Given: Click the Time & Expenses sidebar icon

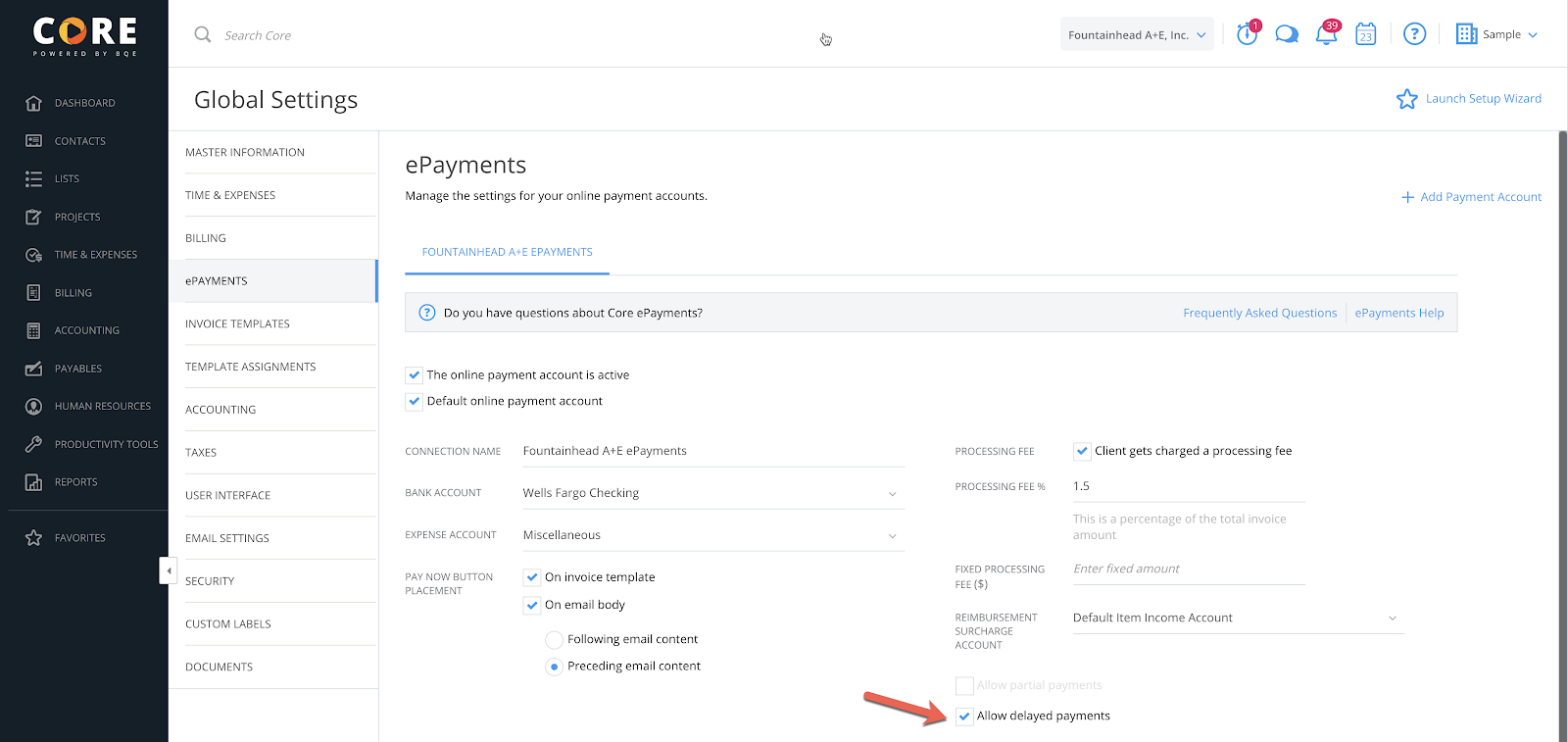Looking at the screenshot, I should (34, 255).
